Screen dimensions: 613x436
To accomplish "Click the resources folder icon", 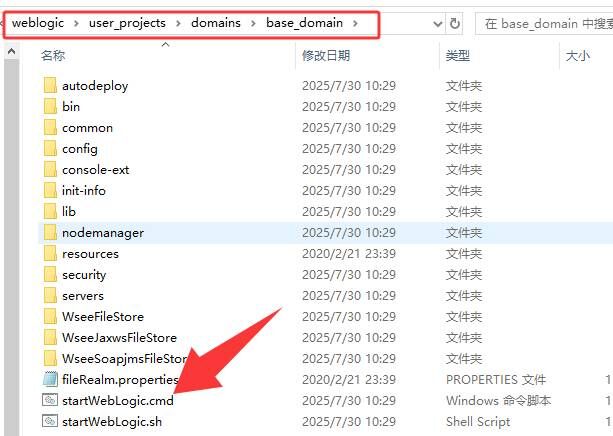I will click(50, 254).
